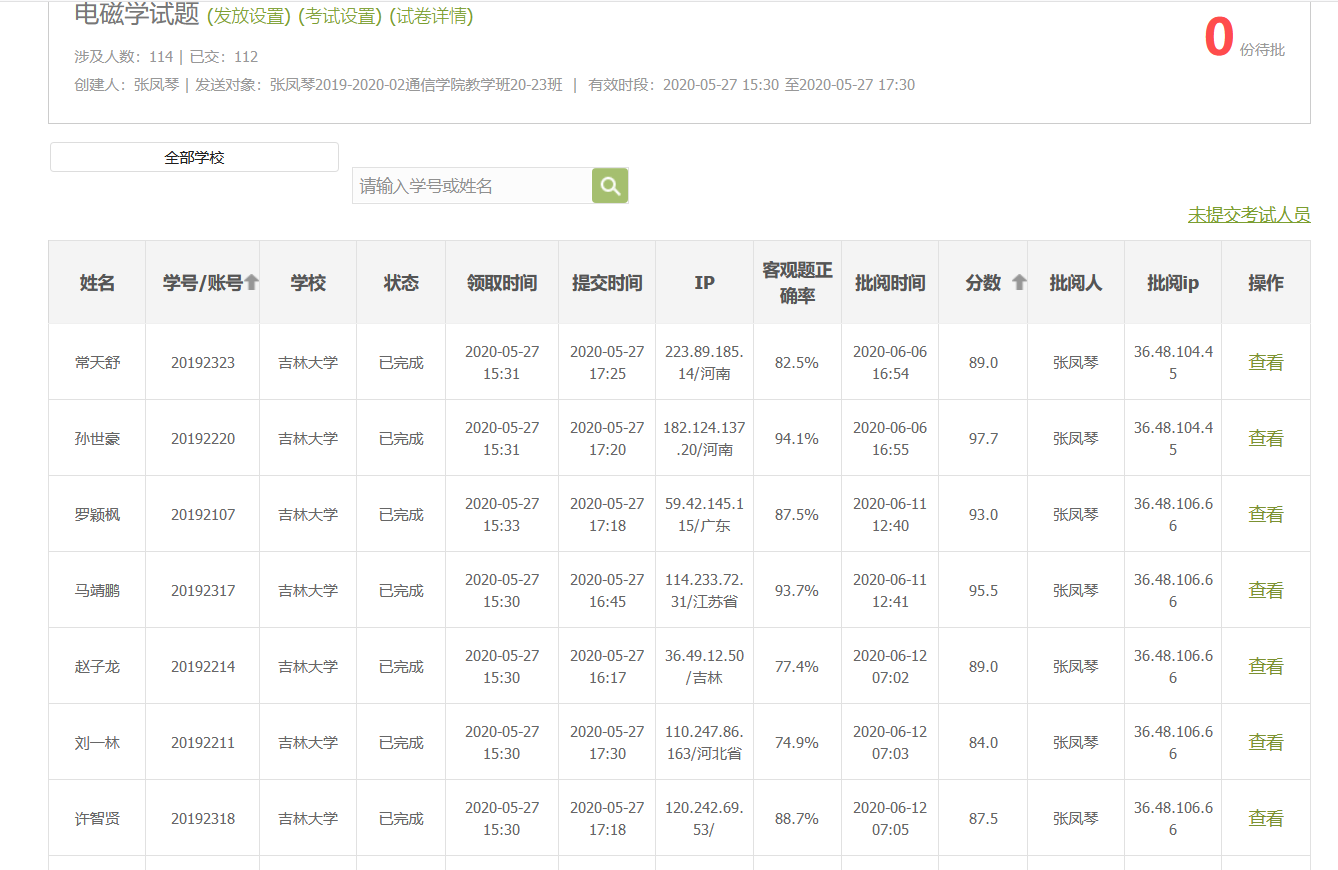Open the 全部学校 school filter dropdown
This screenshot has width=1338, height=870.
pos(194,157)
